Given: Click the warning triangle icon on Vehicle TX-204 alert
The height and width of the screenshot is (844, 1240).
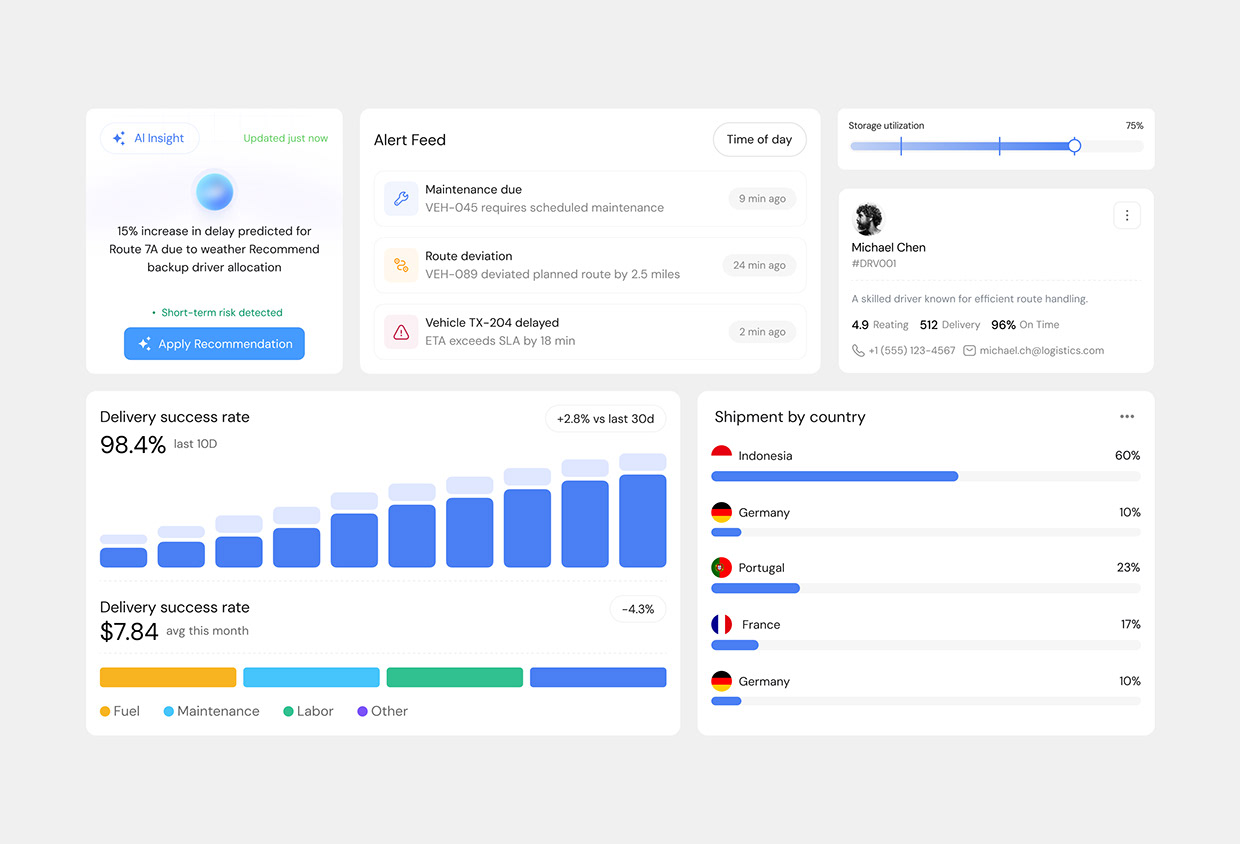Looking at the screenshot, I should (x=401, y=331).
